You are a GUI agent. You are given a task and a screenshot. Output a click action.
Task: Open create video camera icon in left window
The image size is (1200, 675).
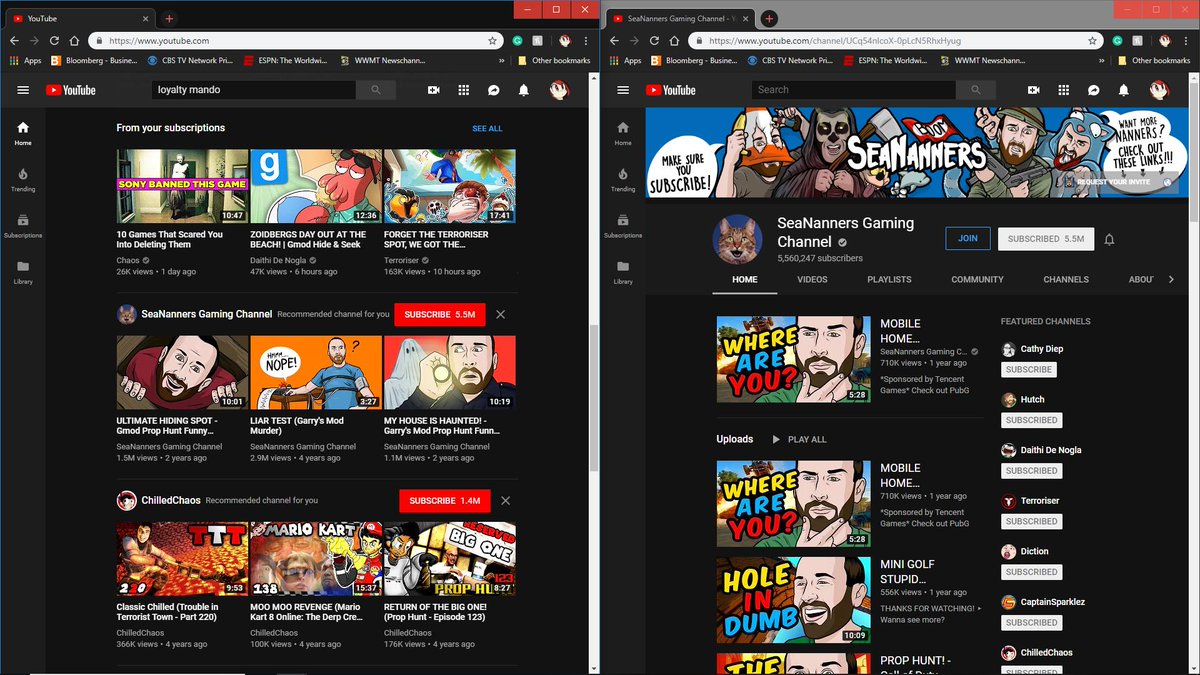point(434,90)
